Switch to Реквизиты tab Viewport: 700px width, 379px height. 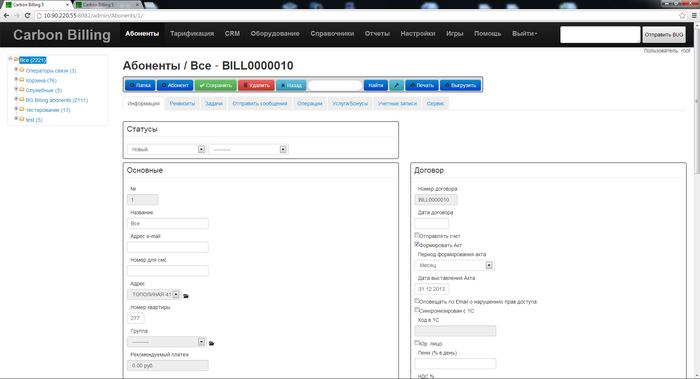(x=182, y=104)
